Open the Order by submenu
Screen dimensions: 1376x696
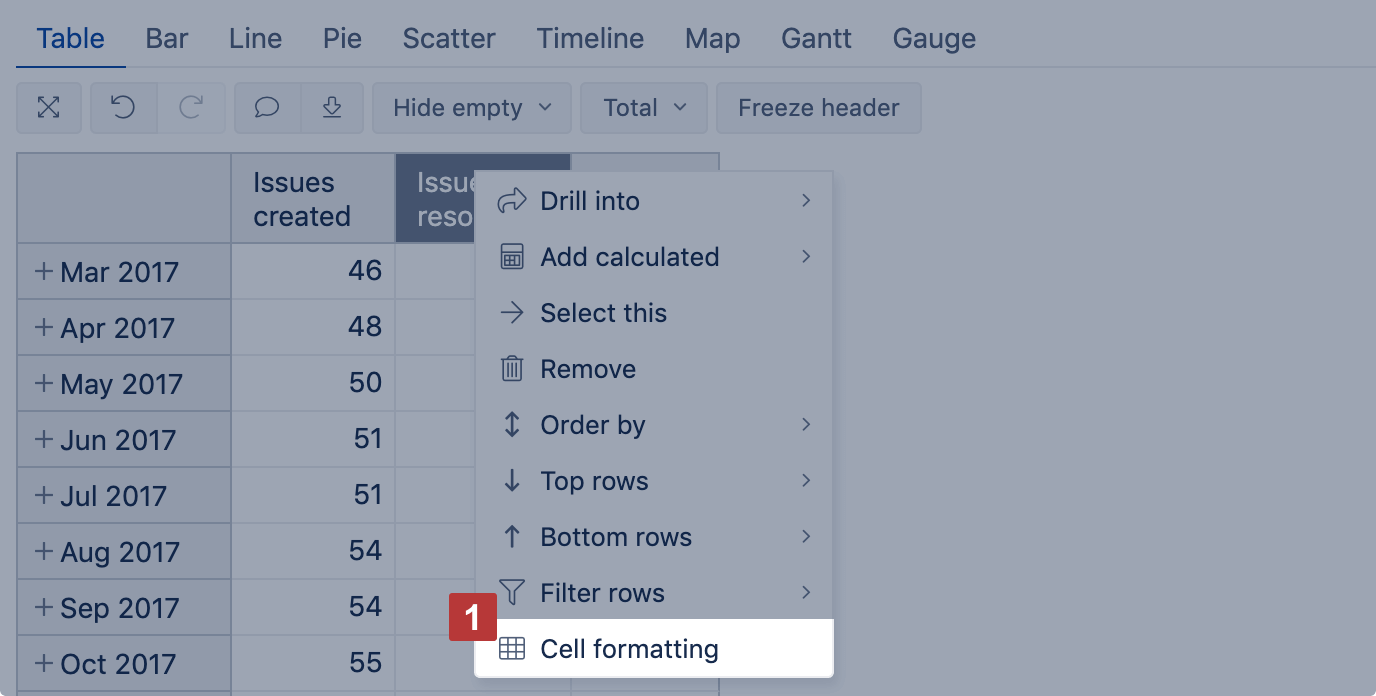(592, 425)
